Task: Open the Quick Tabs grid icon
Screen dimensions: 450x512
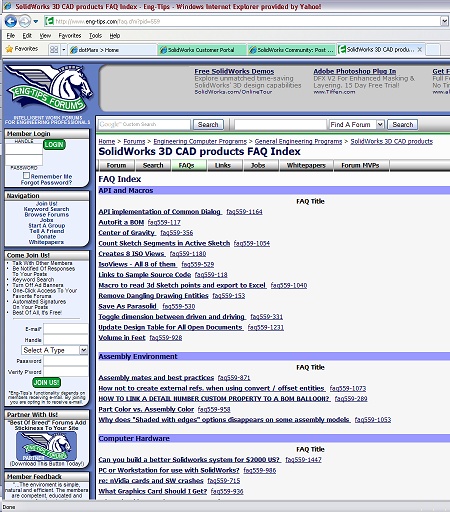Action: click(x=54, y=50)
